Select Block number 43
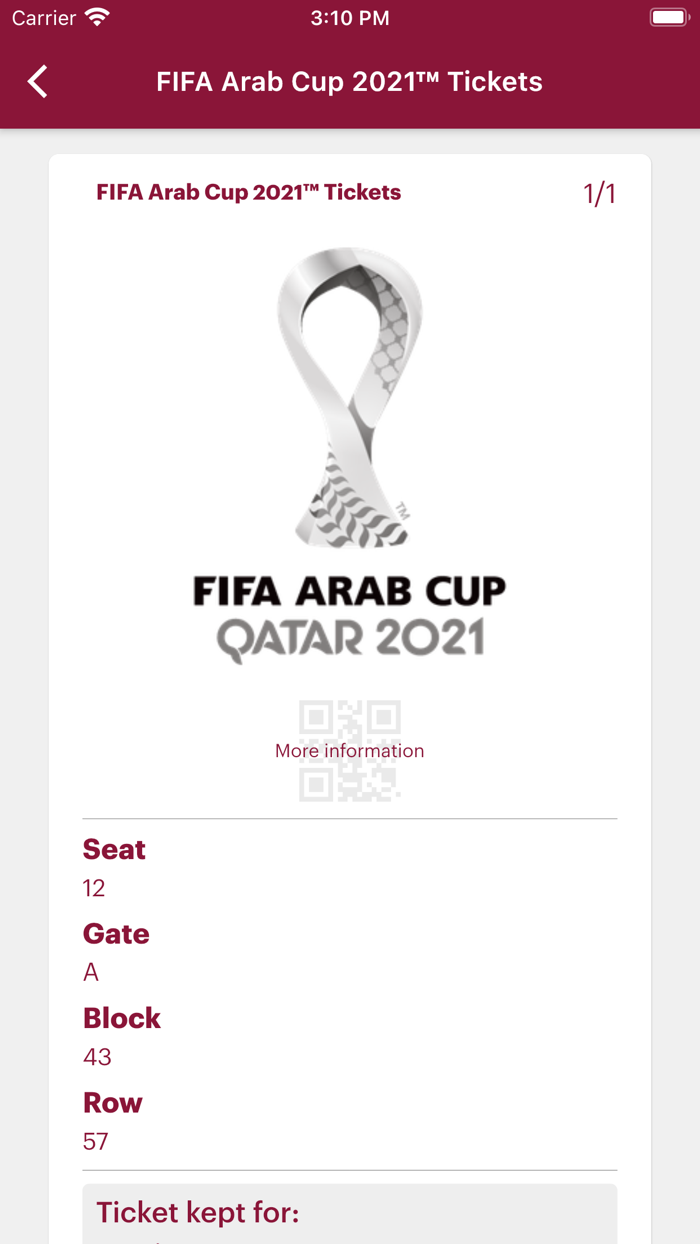 [x=95, y=1057]
